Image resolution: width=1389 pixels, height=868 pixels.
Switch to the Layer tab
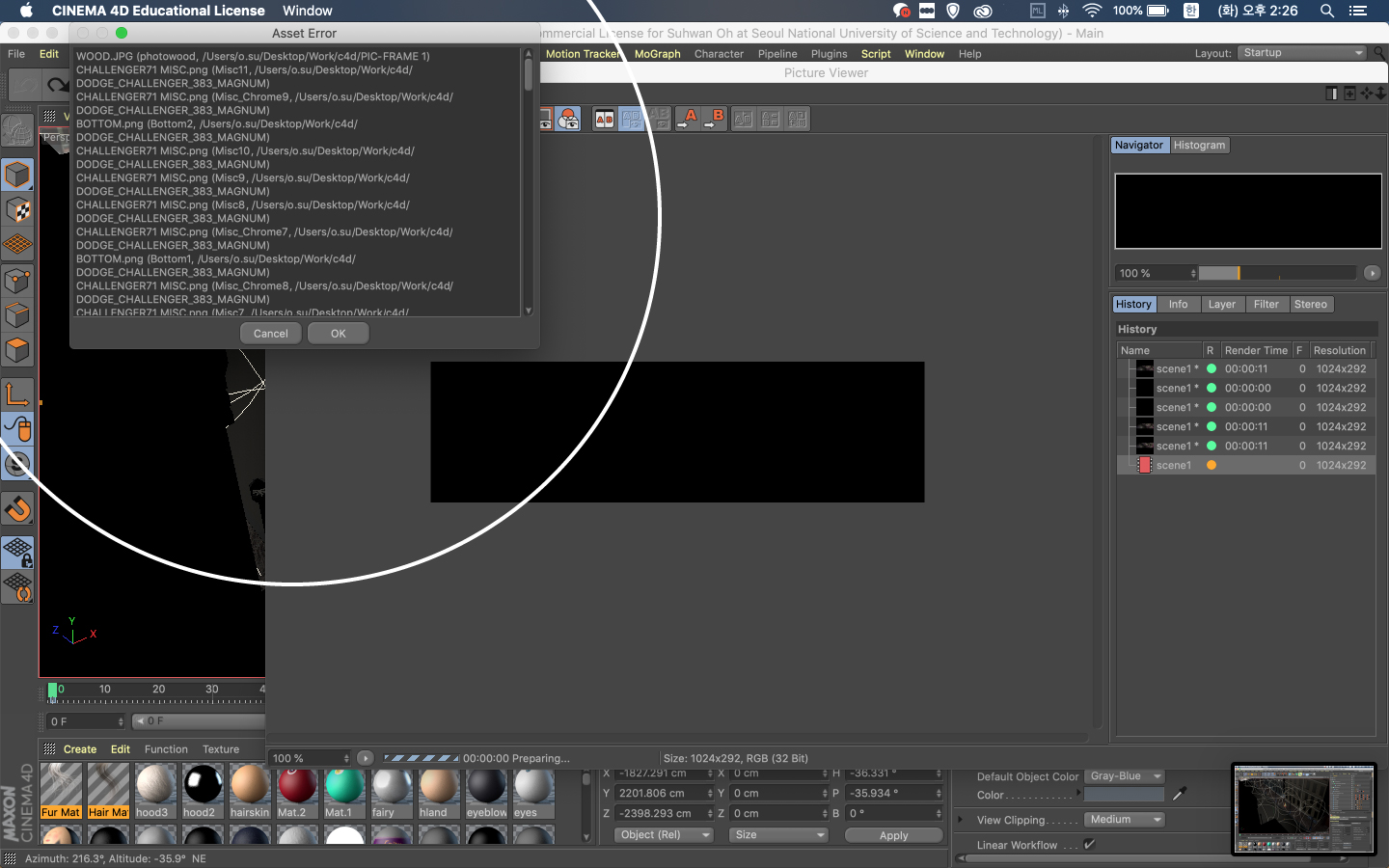[1221, 304]
